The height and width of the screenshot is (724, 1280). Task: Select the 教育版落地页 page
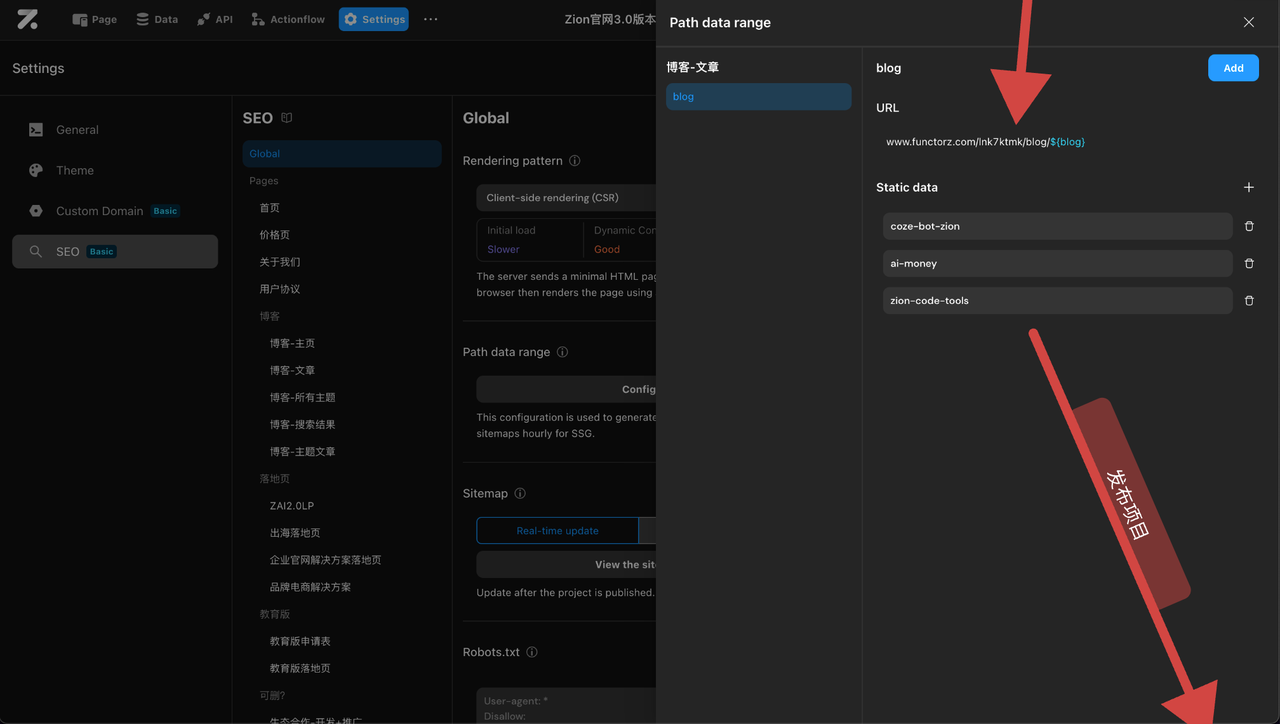[300, 668]
